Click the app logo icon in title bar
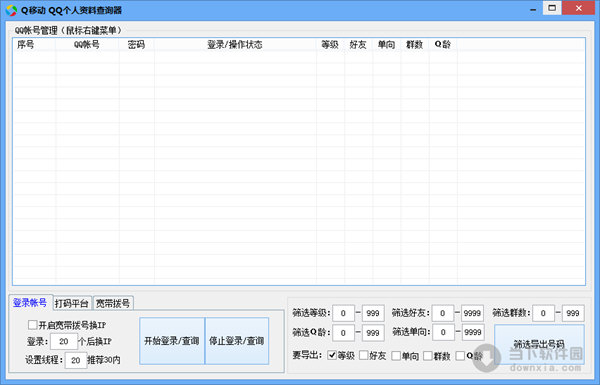This screenshot has width=600, height=385. (x=11, y=10)
